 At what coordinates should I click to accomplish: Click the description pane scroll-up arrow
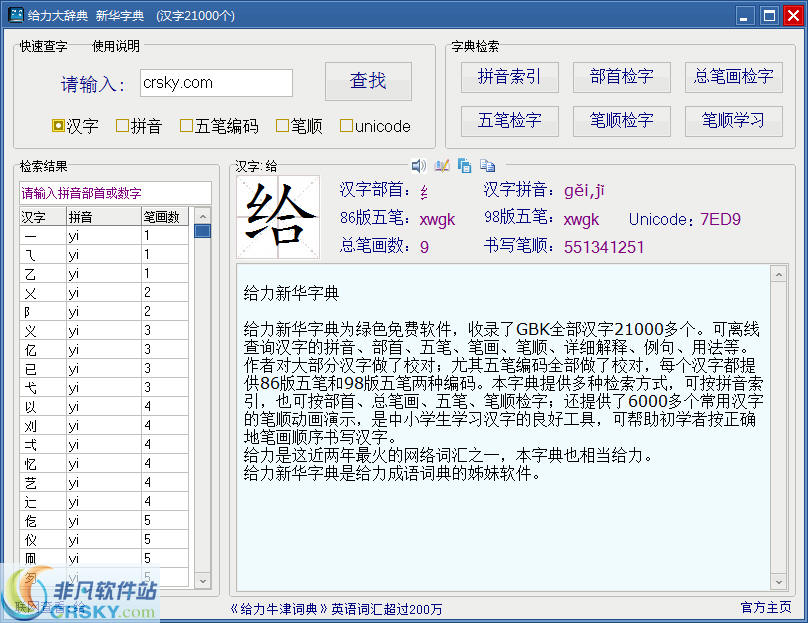(x=779, y=275)
